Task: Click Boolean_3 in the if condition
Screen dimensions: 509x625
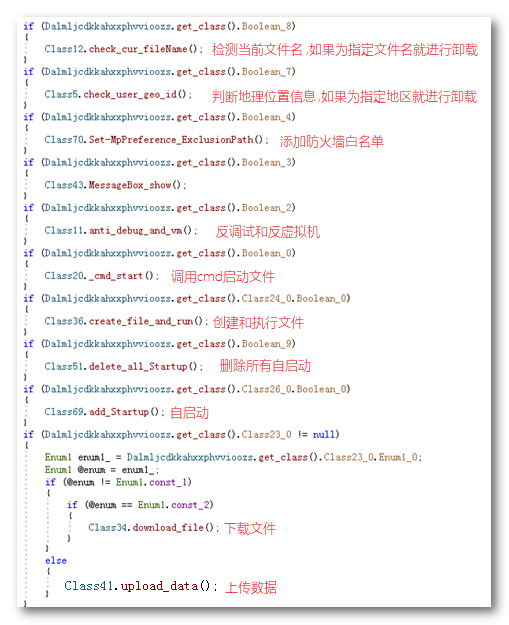Action: 266,163
